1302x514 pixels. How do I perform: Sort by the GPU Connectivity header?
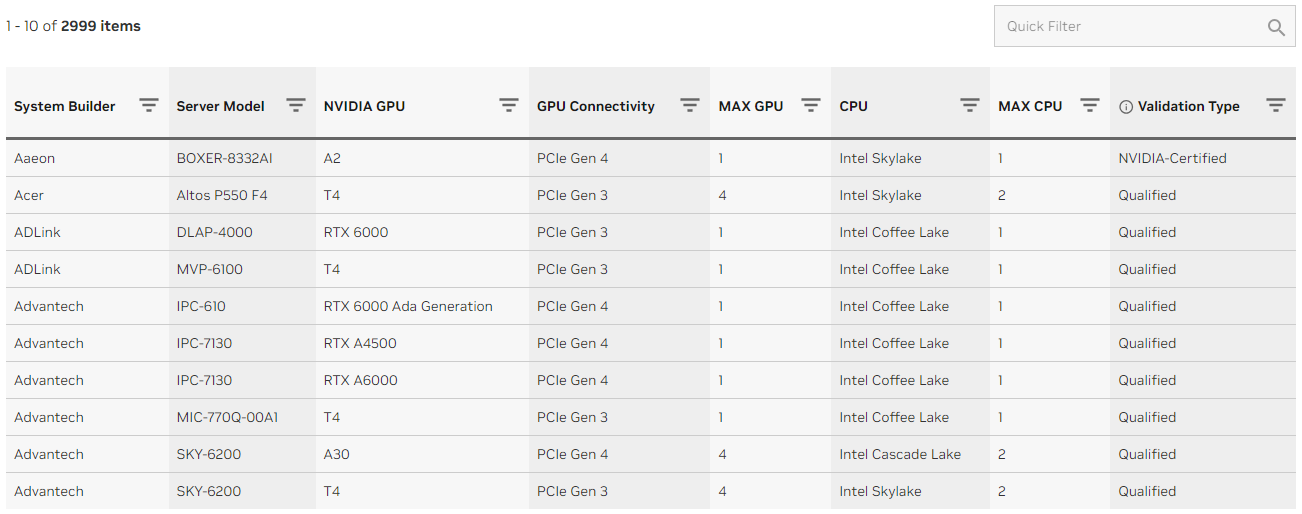click(x=596, y=106)
